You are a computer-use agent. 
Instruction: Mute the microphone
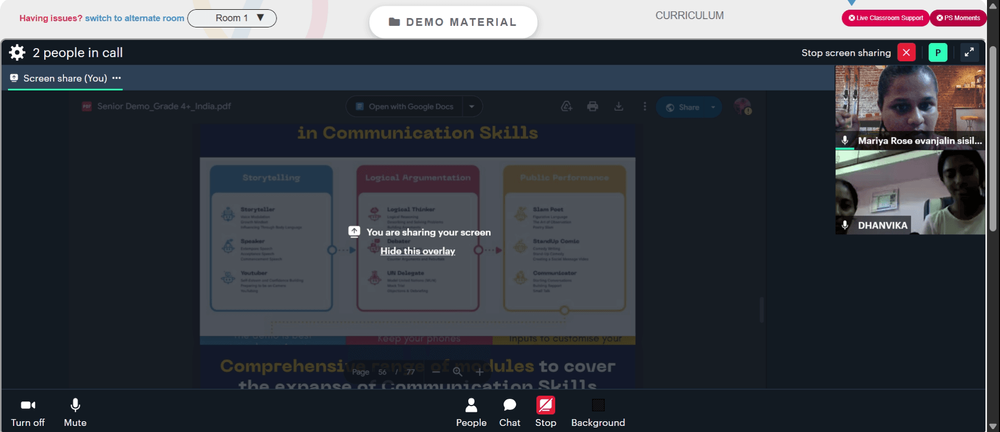[x=75, y=412]
